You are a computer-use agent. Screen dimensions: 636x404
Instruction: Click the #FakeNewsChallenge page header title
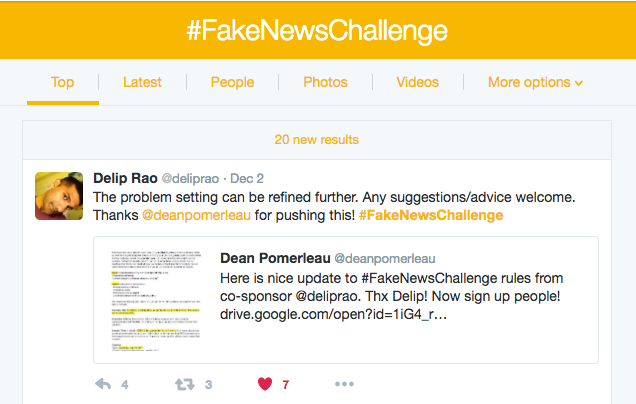tap(317, 29)
